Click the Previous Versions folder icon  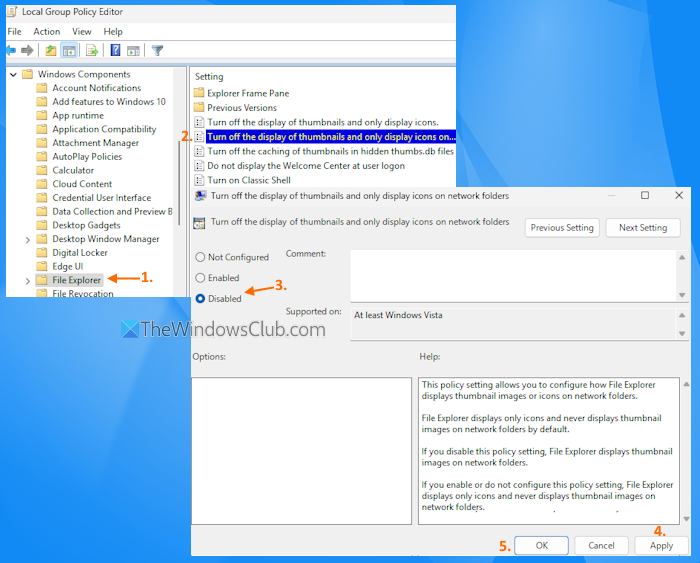click(199, 107)
